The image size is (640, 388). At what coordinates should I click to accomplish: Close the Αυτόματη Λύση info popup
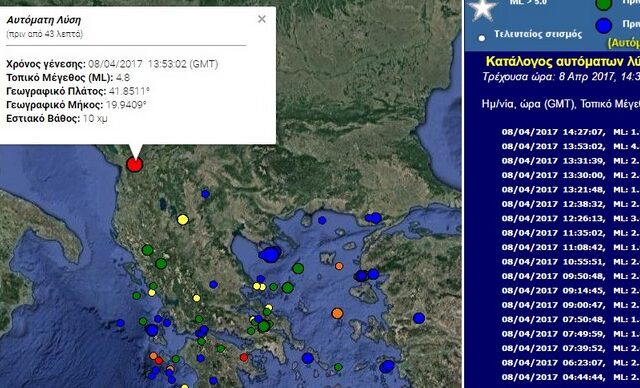[x=262, y=19]
